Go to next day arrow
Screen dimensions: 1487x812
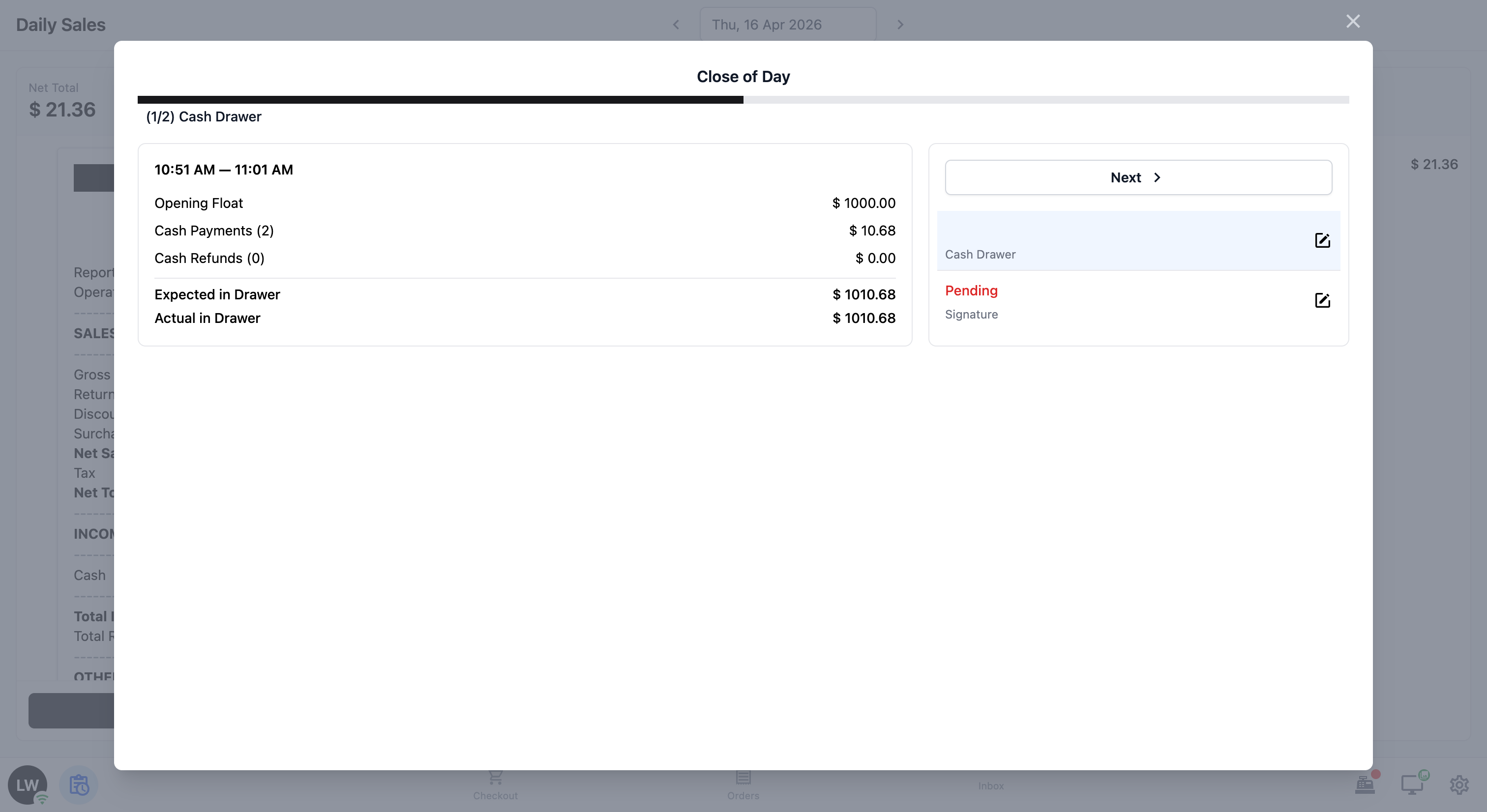900,25
